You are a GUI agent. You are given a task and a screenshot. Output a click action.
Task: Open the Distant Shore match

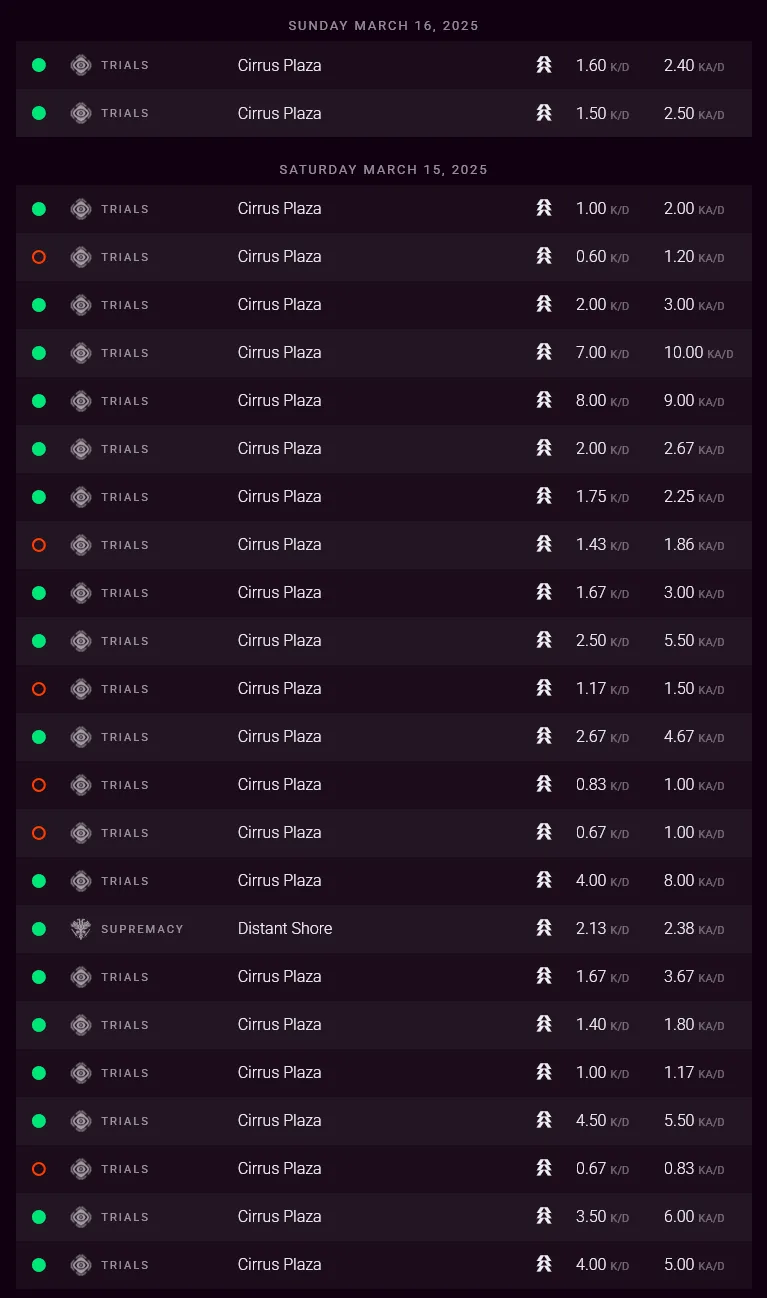pos(285,929)
